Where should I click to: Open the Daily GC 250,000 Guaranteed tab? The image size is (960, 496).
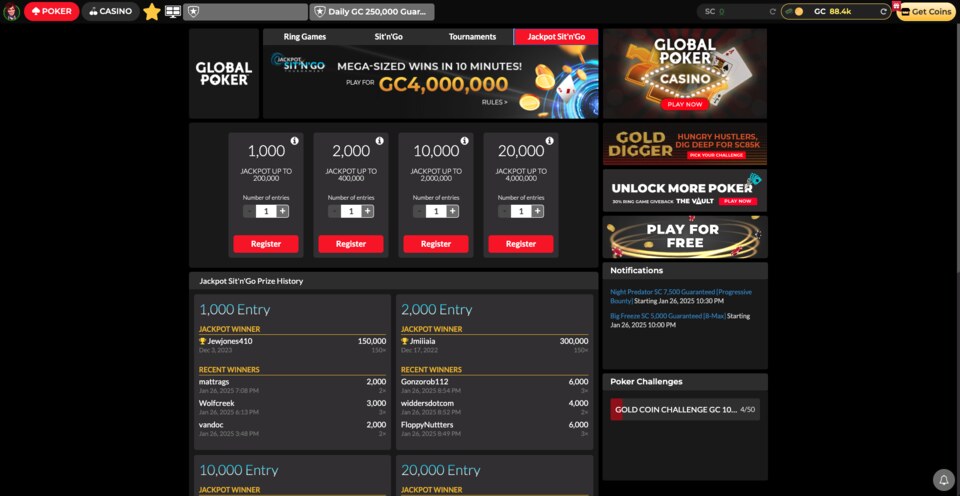click(372, 12)
